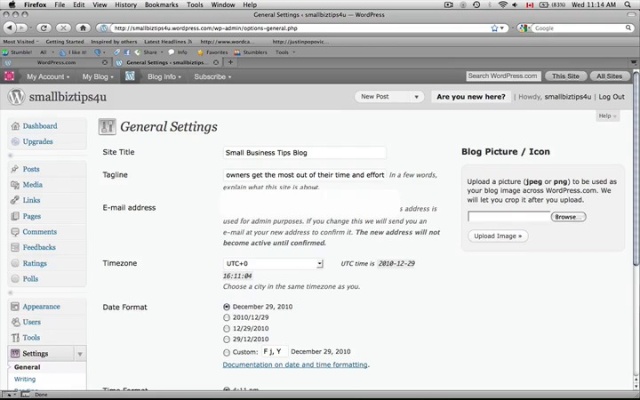This screenshot has width=640, height=400.
Task: Select 29/12/2010 date format
Action: [x=227, y=339]
